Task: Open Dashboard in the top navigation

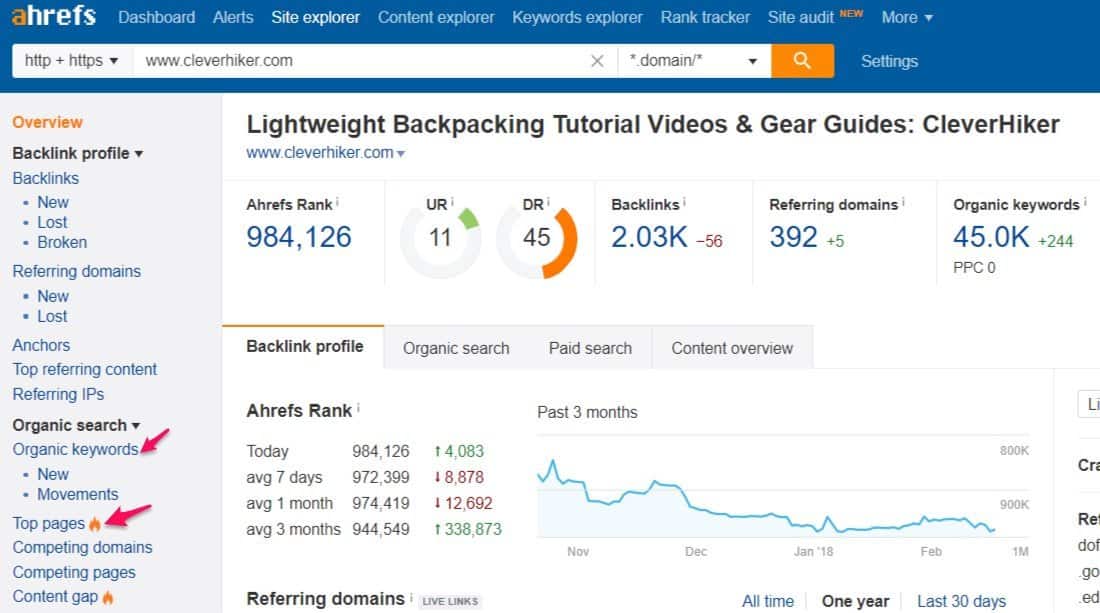Action: click(x=156, y=17)
